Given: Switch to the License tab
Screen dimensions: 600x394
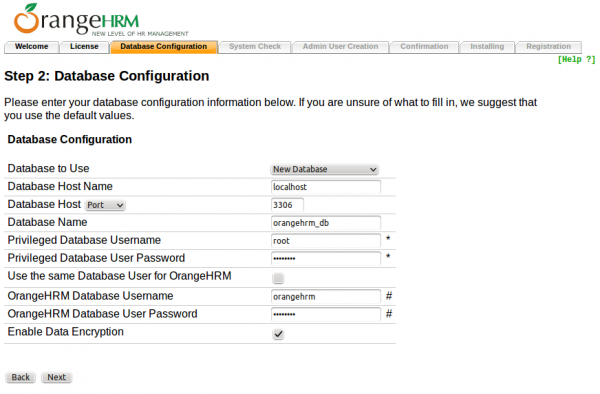Looking at the screenshot, I should pyautogui.click(x=84, y=47).
